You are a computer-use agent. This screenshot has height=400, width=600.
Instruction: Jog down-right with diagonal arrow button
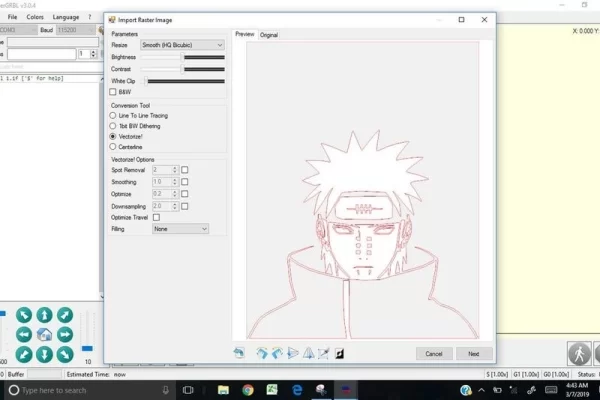click(65, 354)
